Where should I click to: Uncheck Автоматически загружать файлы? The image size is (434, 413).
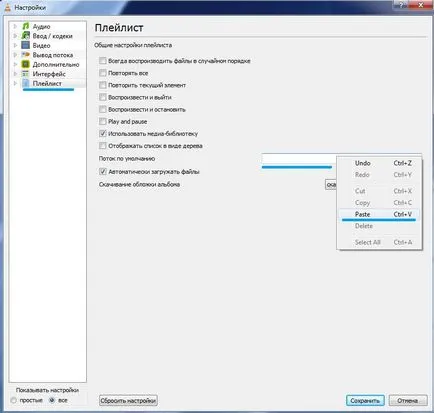103,172
